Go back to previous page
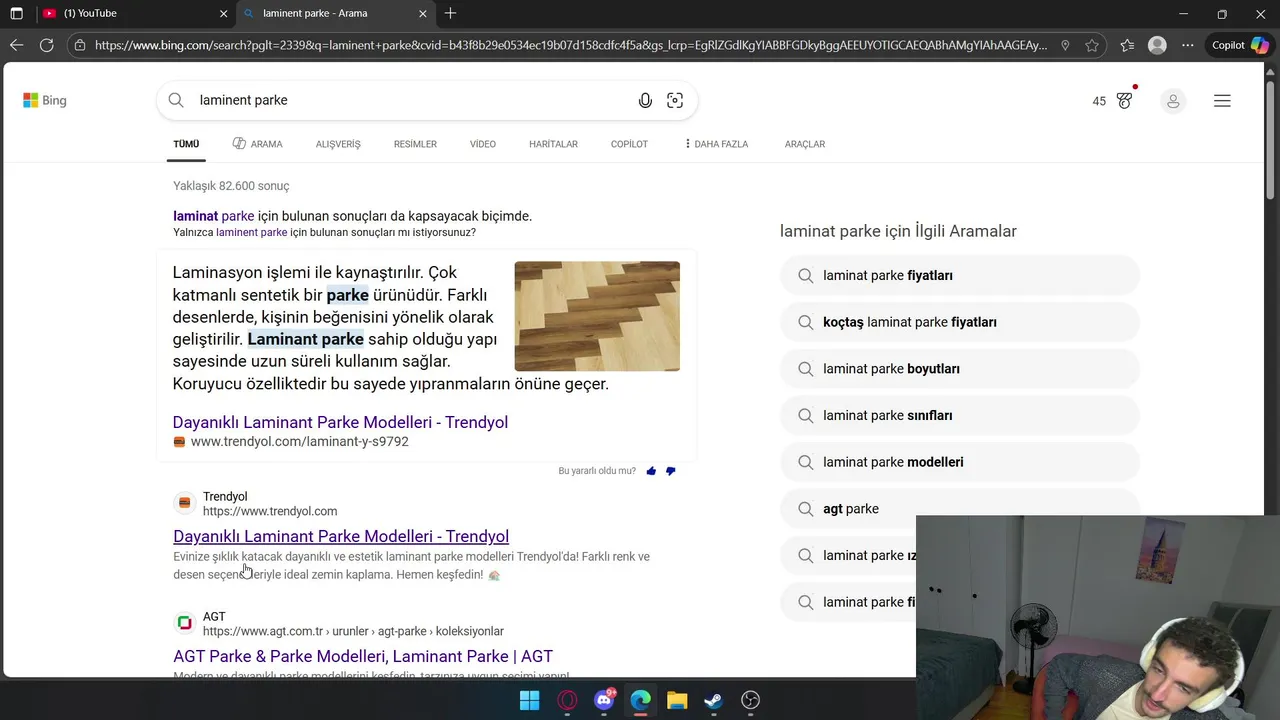This screenshot has width=1280, height=720. click(x=16, y=45)
